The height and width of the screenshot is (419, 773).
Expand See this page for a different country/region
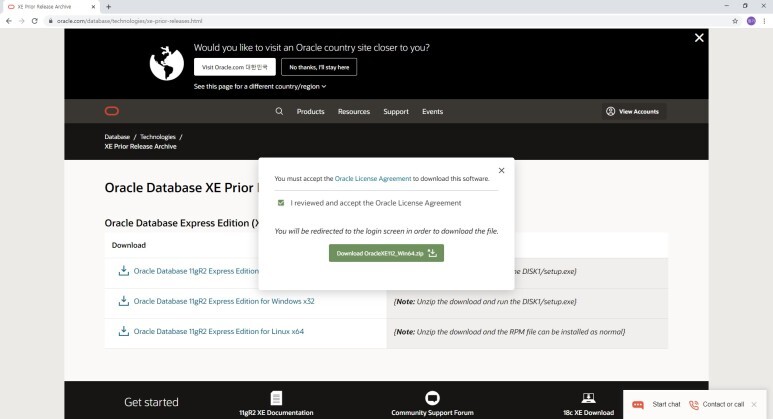click(260, 86)
